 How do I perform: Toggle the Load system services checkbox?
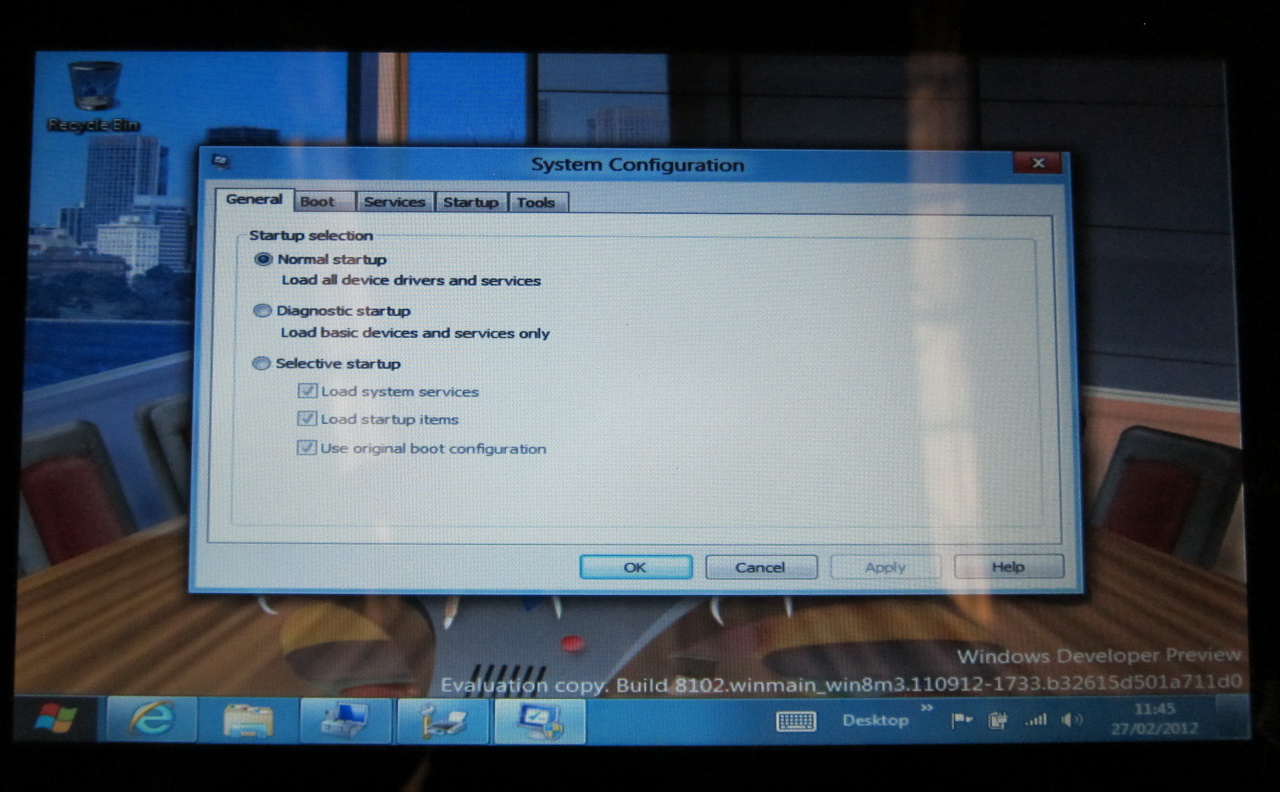point(307,391)
